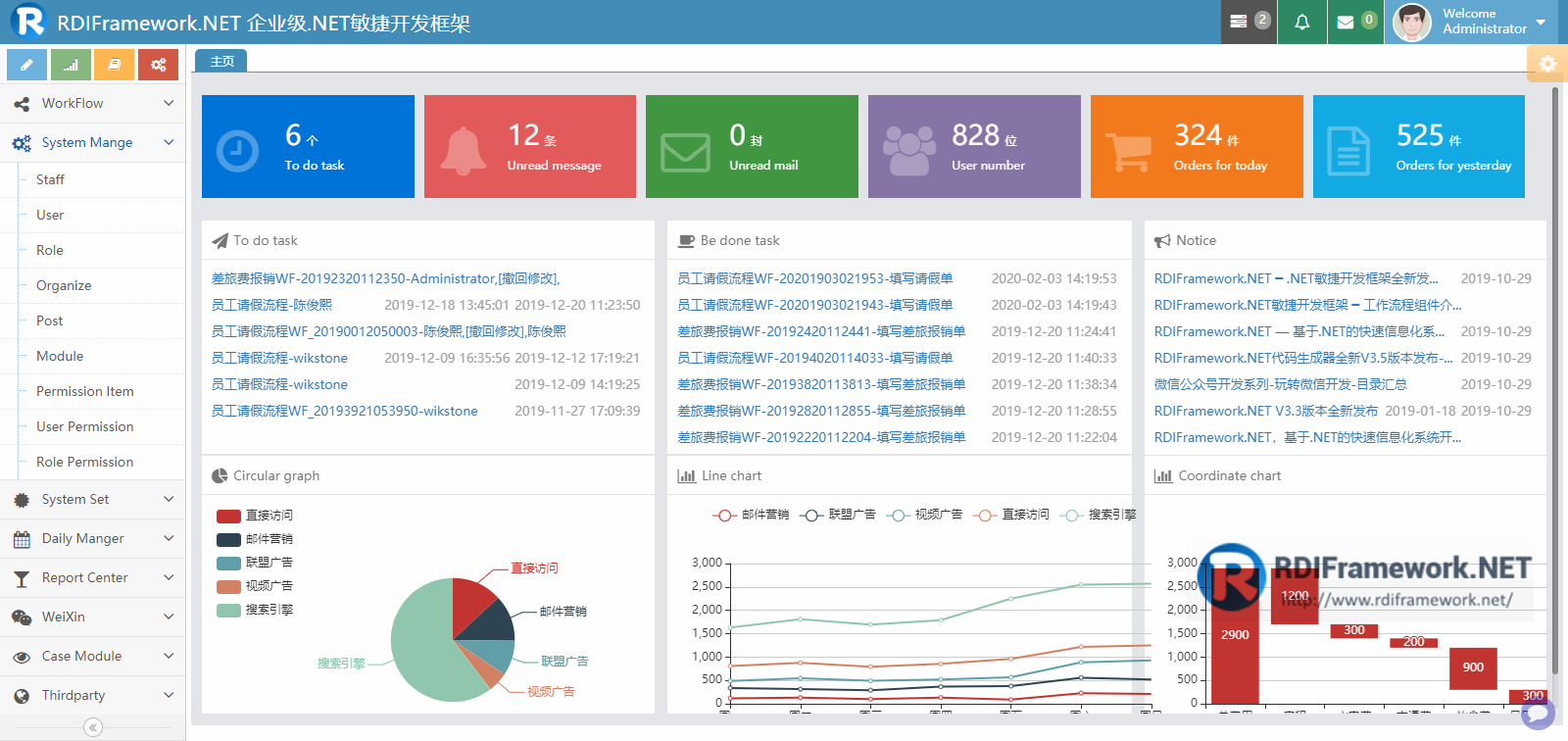Select the 主页 tab
Image resolution: width=1568 pixels, height=741 pixels.
221,61
